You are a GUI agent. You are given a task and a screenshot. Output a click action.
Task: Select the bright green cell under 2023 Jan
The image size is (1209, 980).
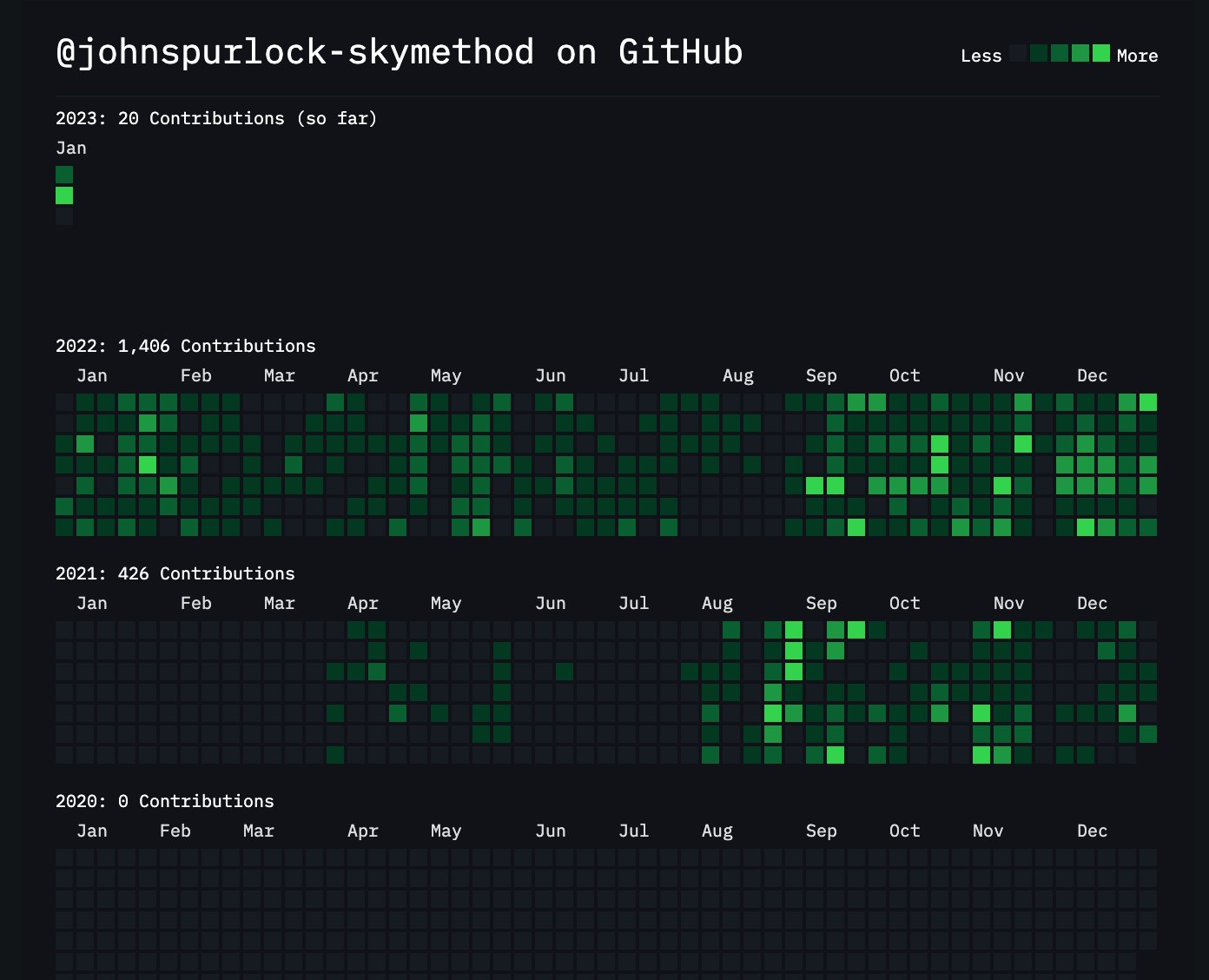pyautogui.click(x=64, y=195)
